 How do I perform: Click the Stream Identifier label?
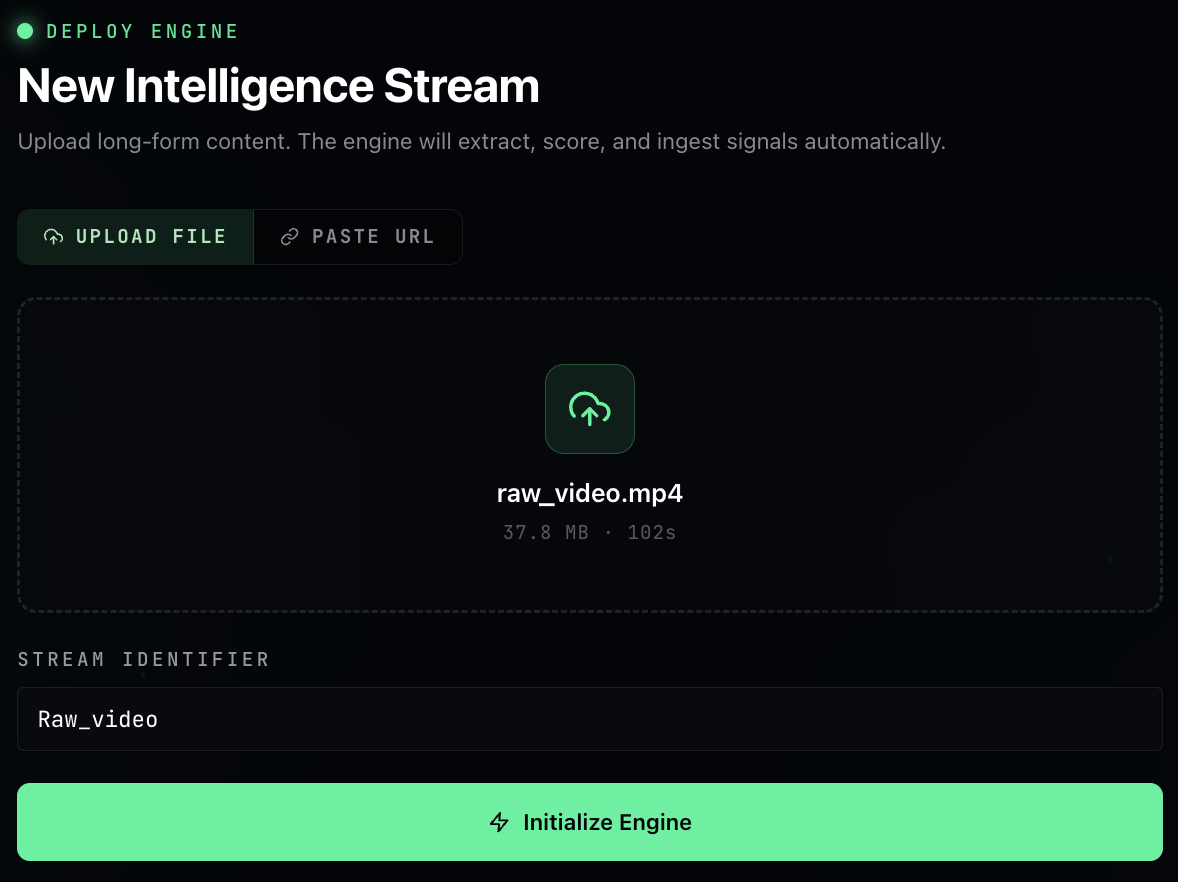coord(143,660)
